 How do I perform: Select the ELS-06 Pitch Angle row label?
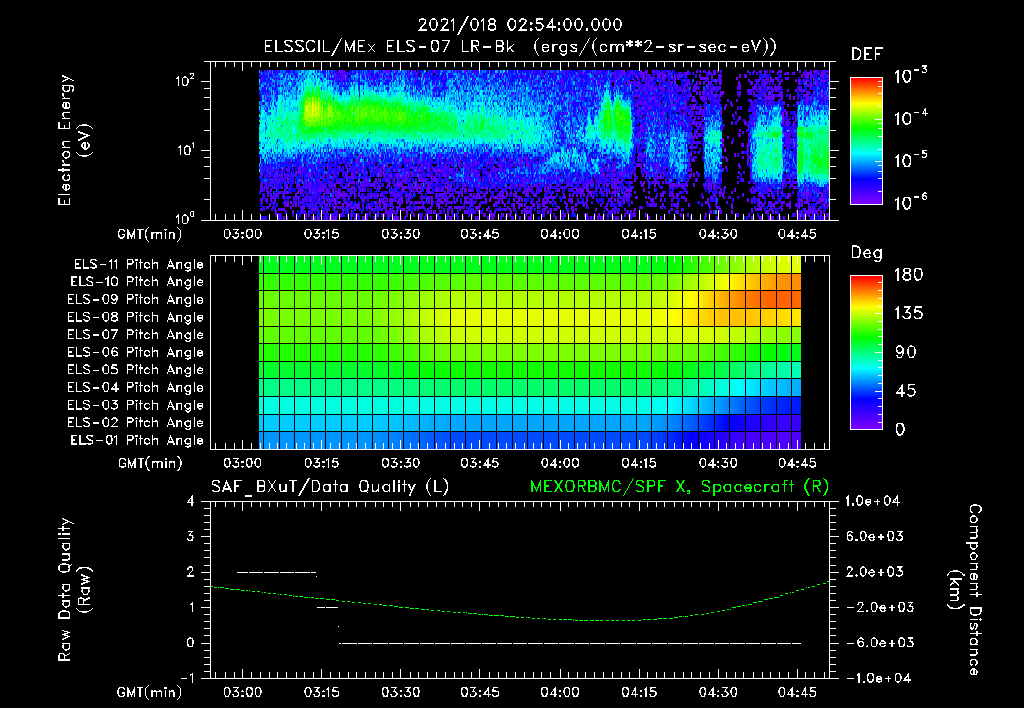[x=136, y=353]
